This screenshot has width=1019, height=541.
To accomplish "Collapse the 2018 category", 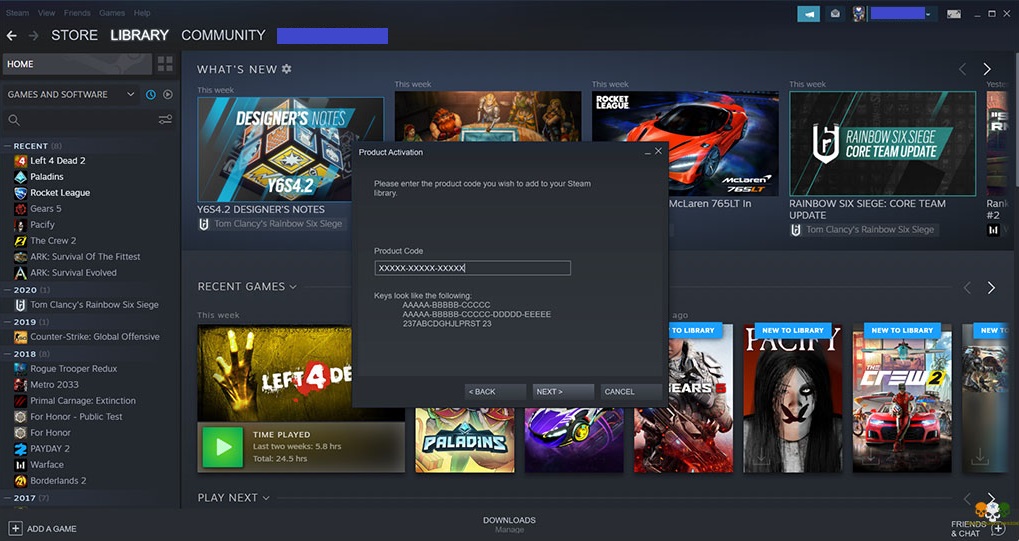I will (7, 354).
